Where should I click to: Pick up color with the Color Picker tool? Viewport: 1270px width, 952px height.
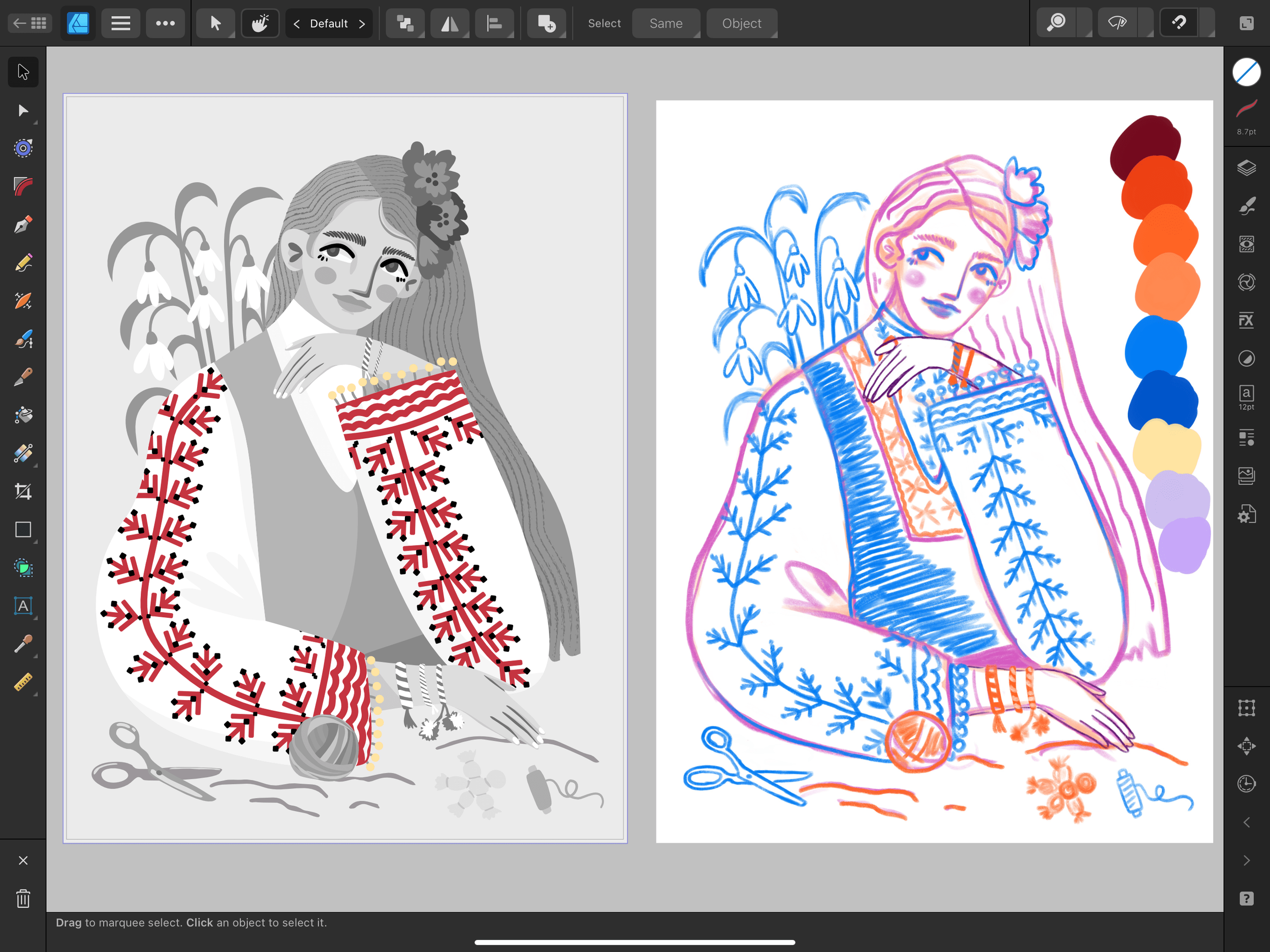point(23,644)
